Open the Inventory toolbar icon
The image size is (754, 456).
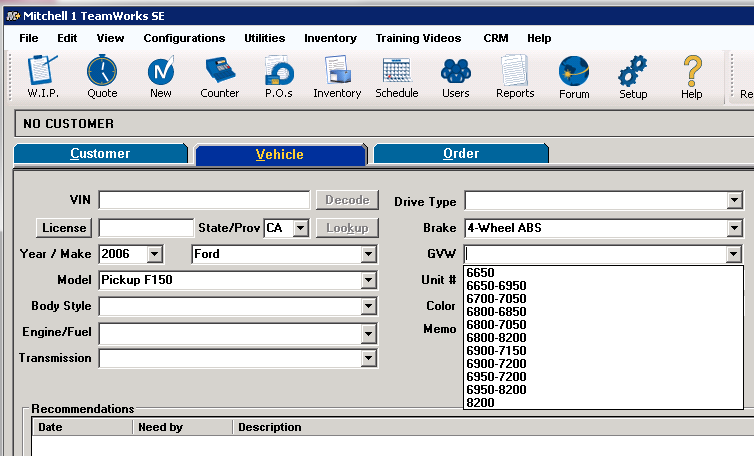click(337, 76)
